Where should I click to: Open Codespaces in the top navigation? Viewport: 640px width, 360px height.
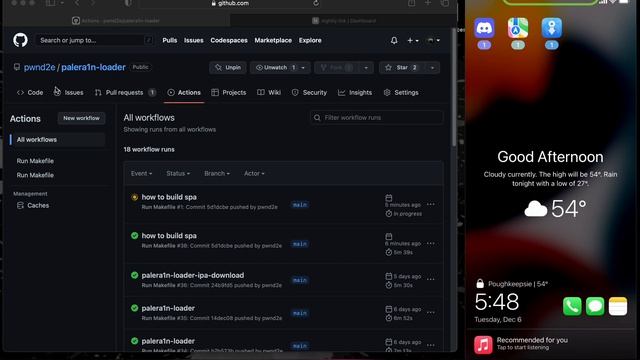pos(229,40)
